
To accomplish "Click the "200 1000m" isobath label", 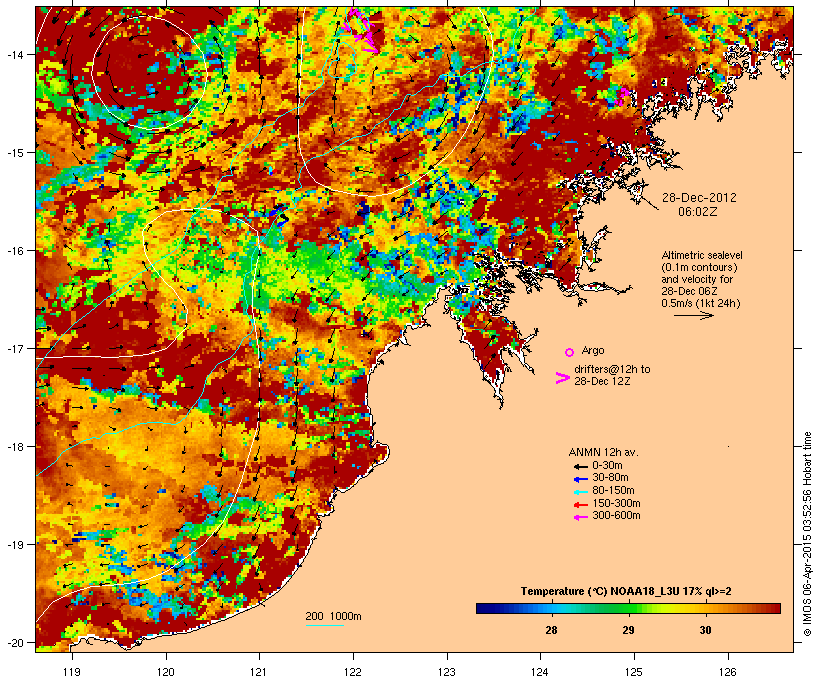I will 333,616.
